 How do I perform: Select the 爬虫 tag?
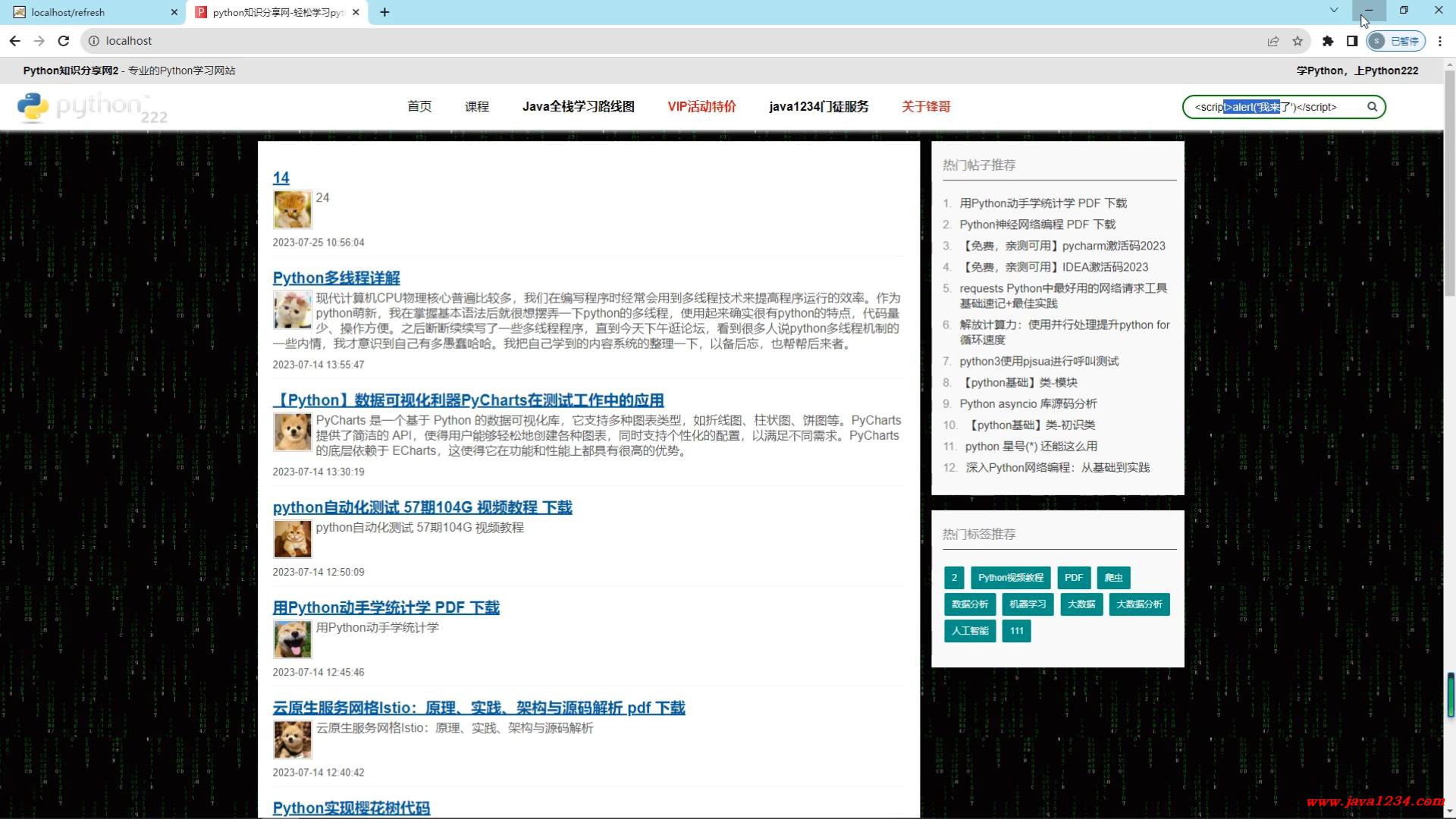pyautogui.click(x=1114, y=578)
